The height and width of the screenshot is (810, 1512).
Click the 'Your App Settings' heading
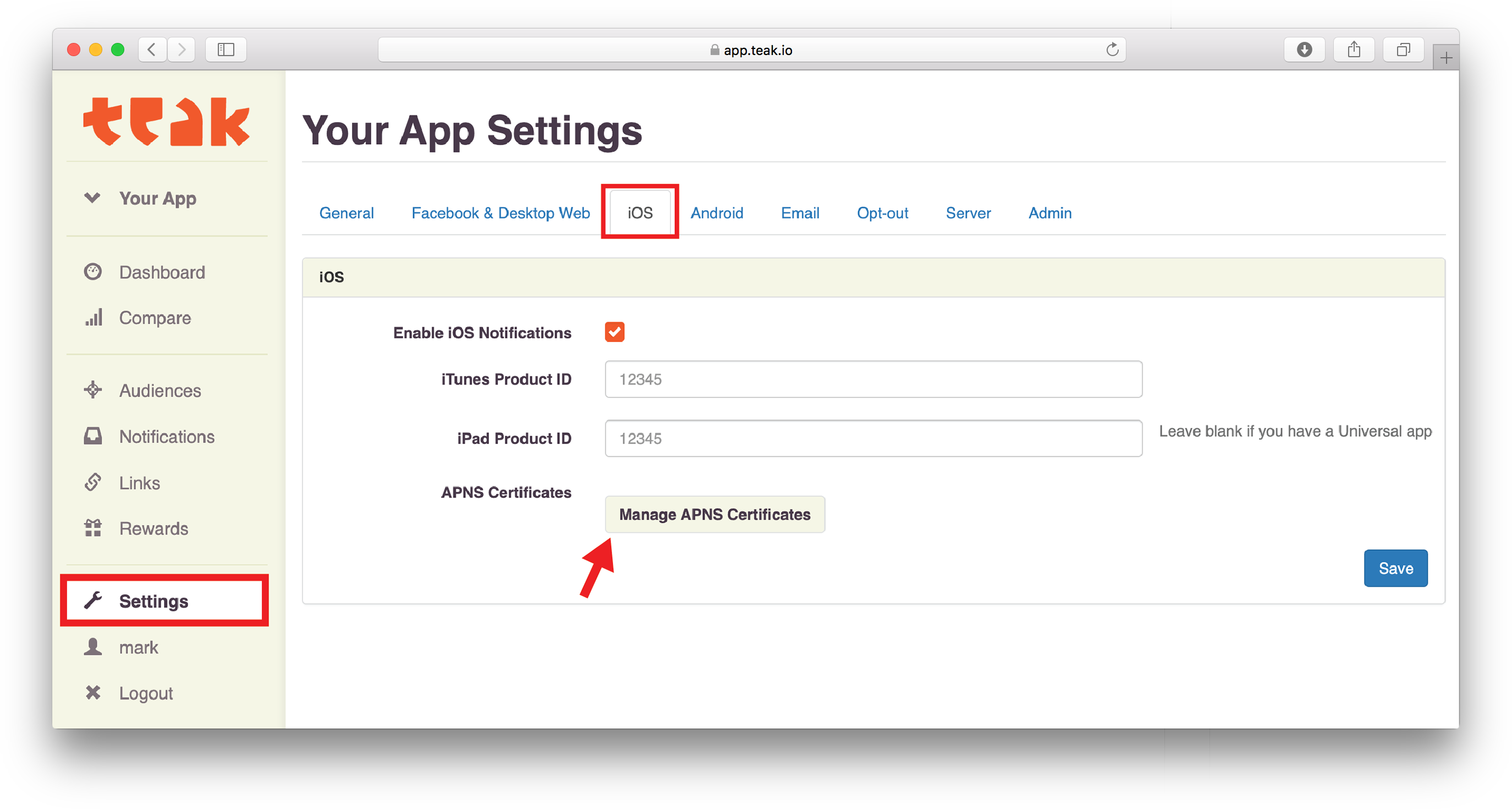point(472,130)
